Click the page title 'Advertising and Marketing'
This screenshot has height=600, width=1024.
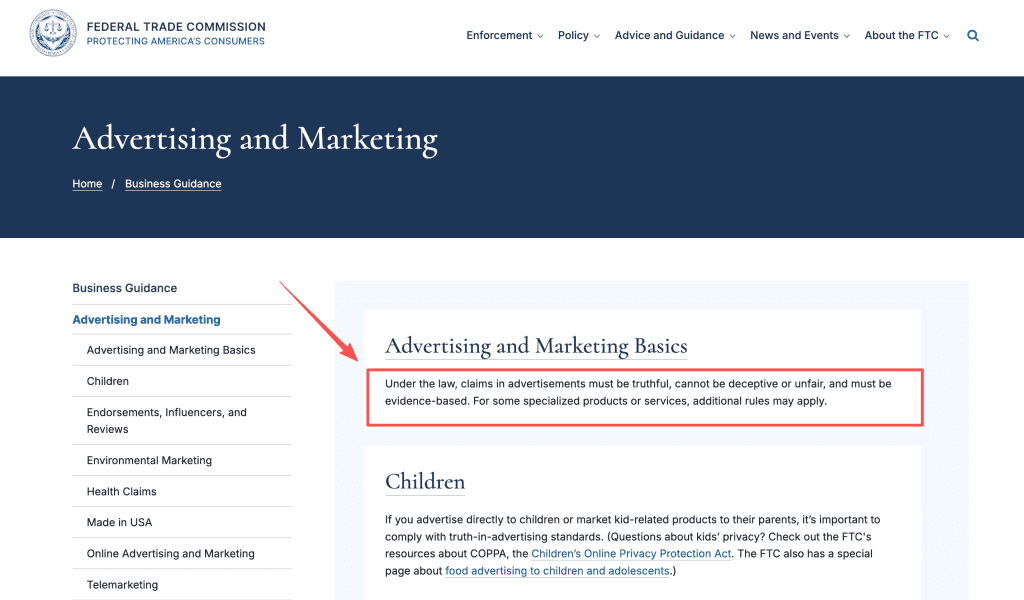(x=255, y=139)
